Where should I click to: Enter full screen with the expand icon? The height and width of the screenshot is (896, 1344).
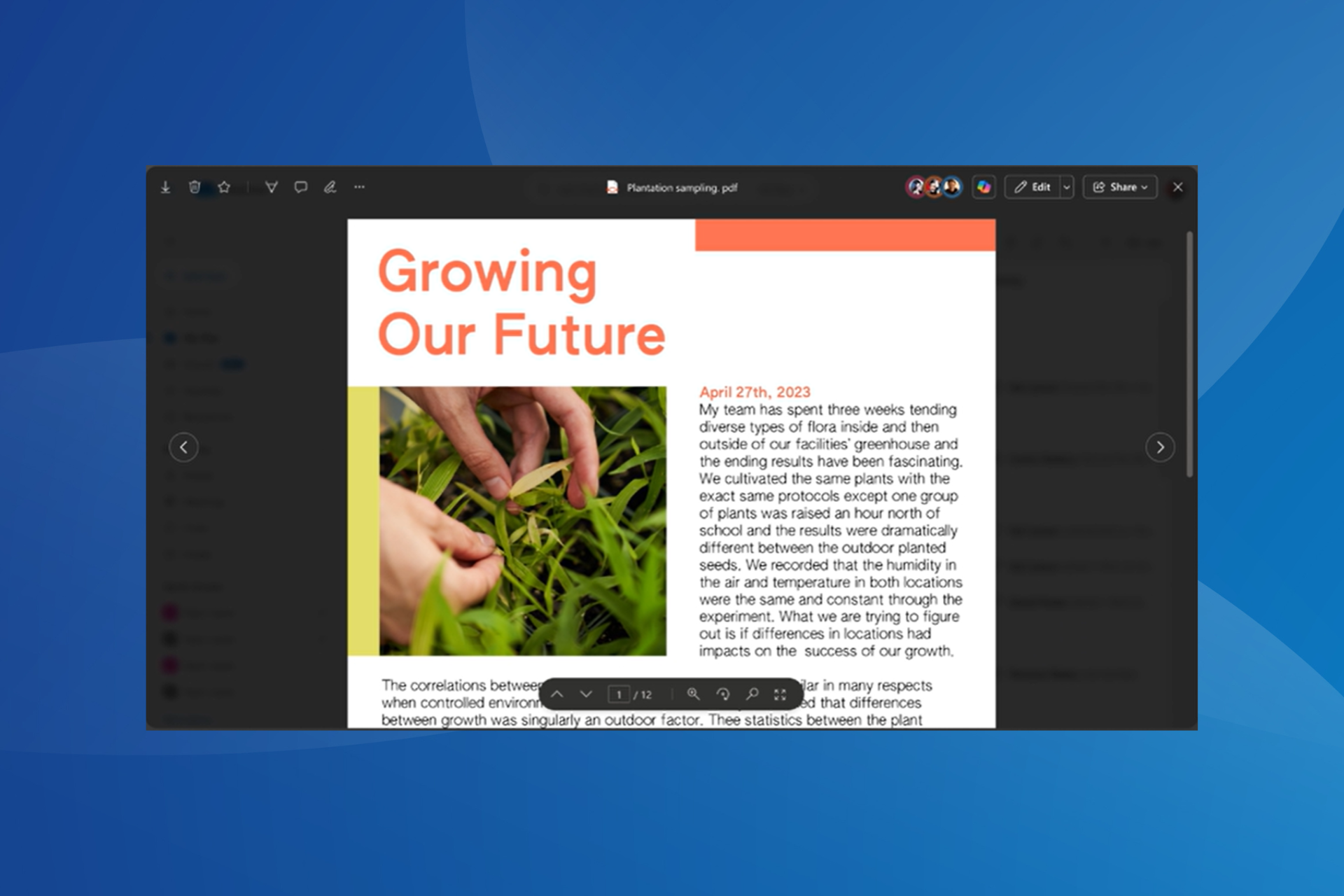[780, 694]
